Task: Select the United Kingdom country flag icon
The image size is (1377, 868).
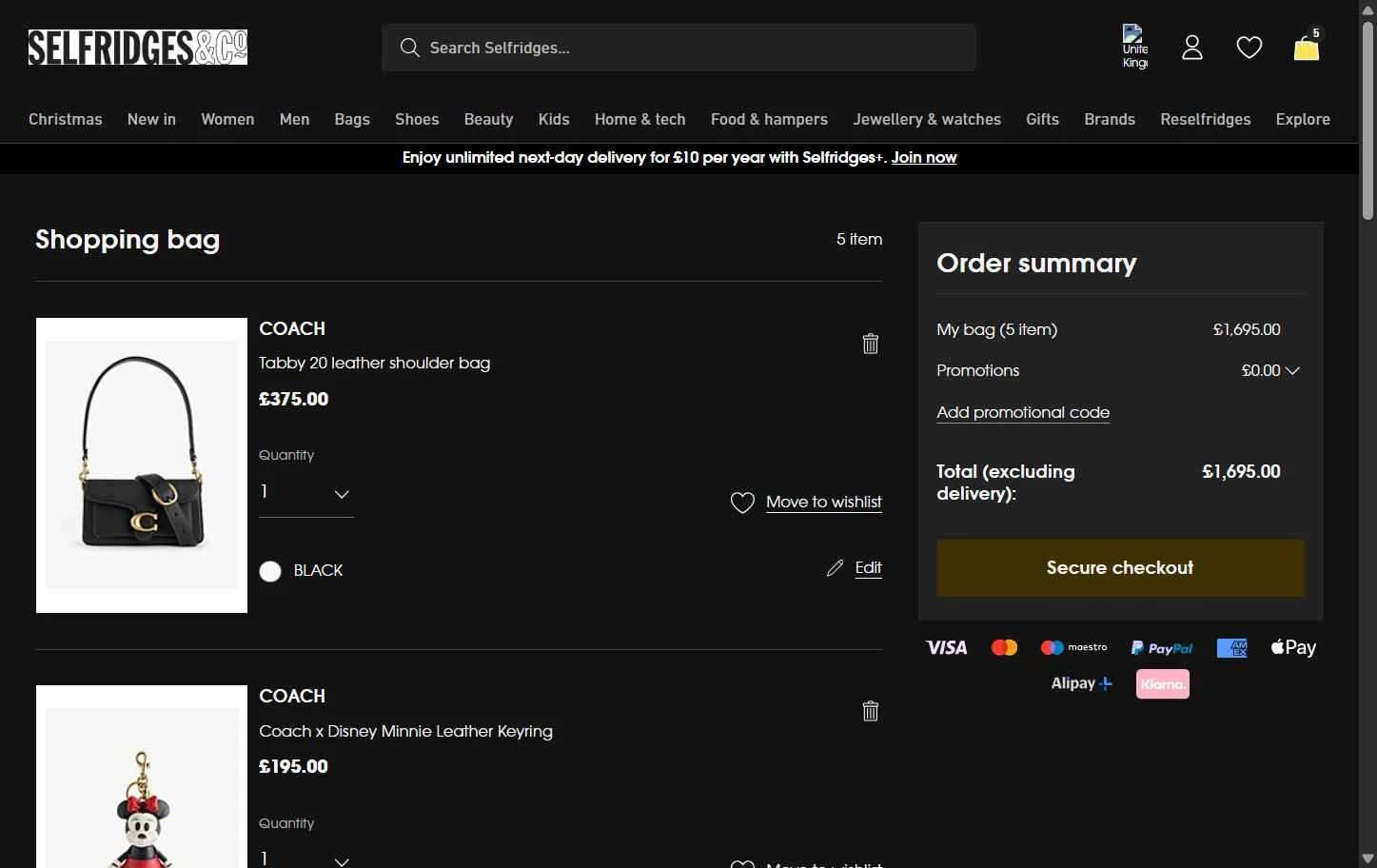Action: [1135, 48]
